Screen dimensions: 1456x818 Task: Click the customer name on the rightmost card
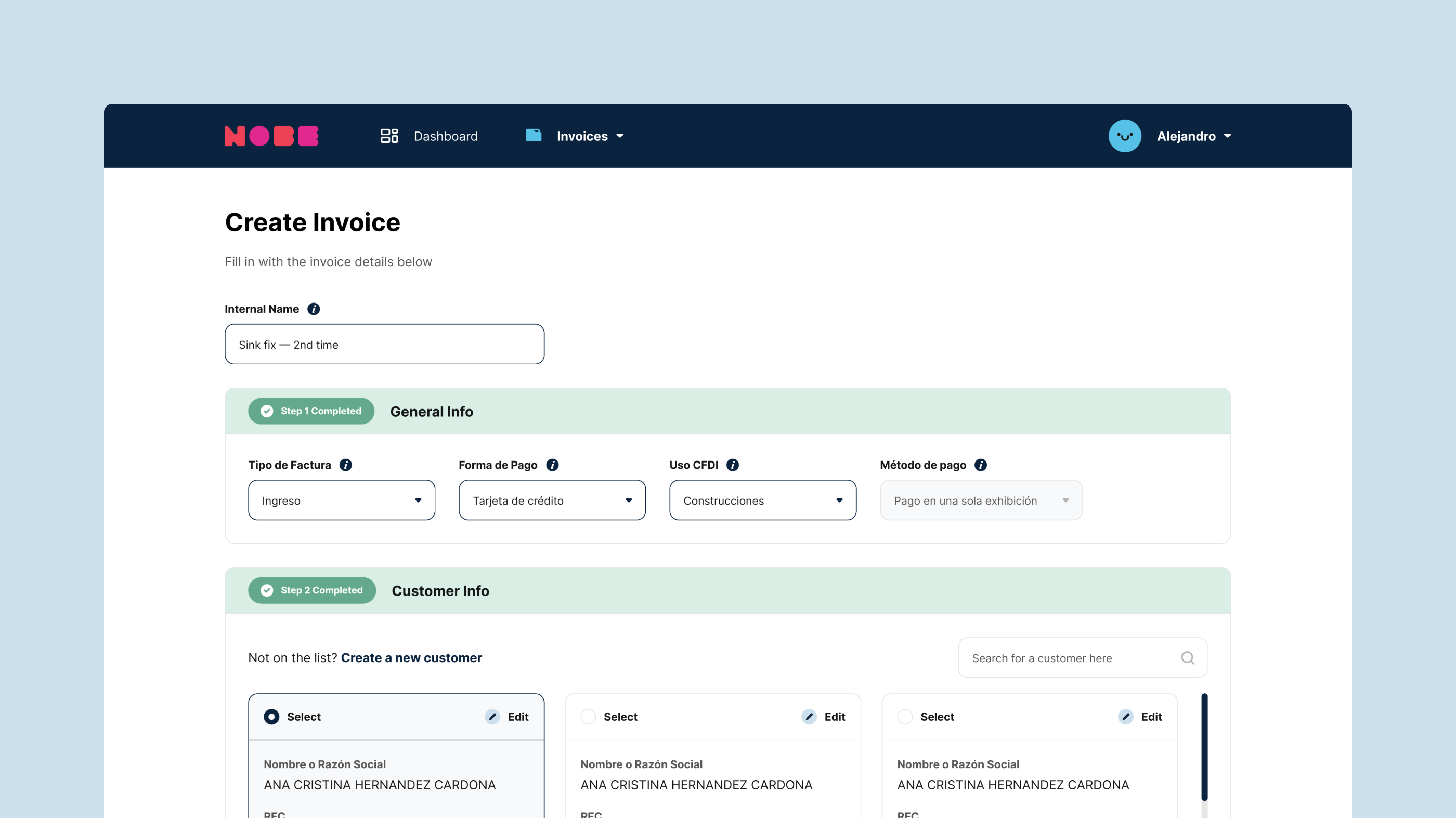tap(1013, 785)
